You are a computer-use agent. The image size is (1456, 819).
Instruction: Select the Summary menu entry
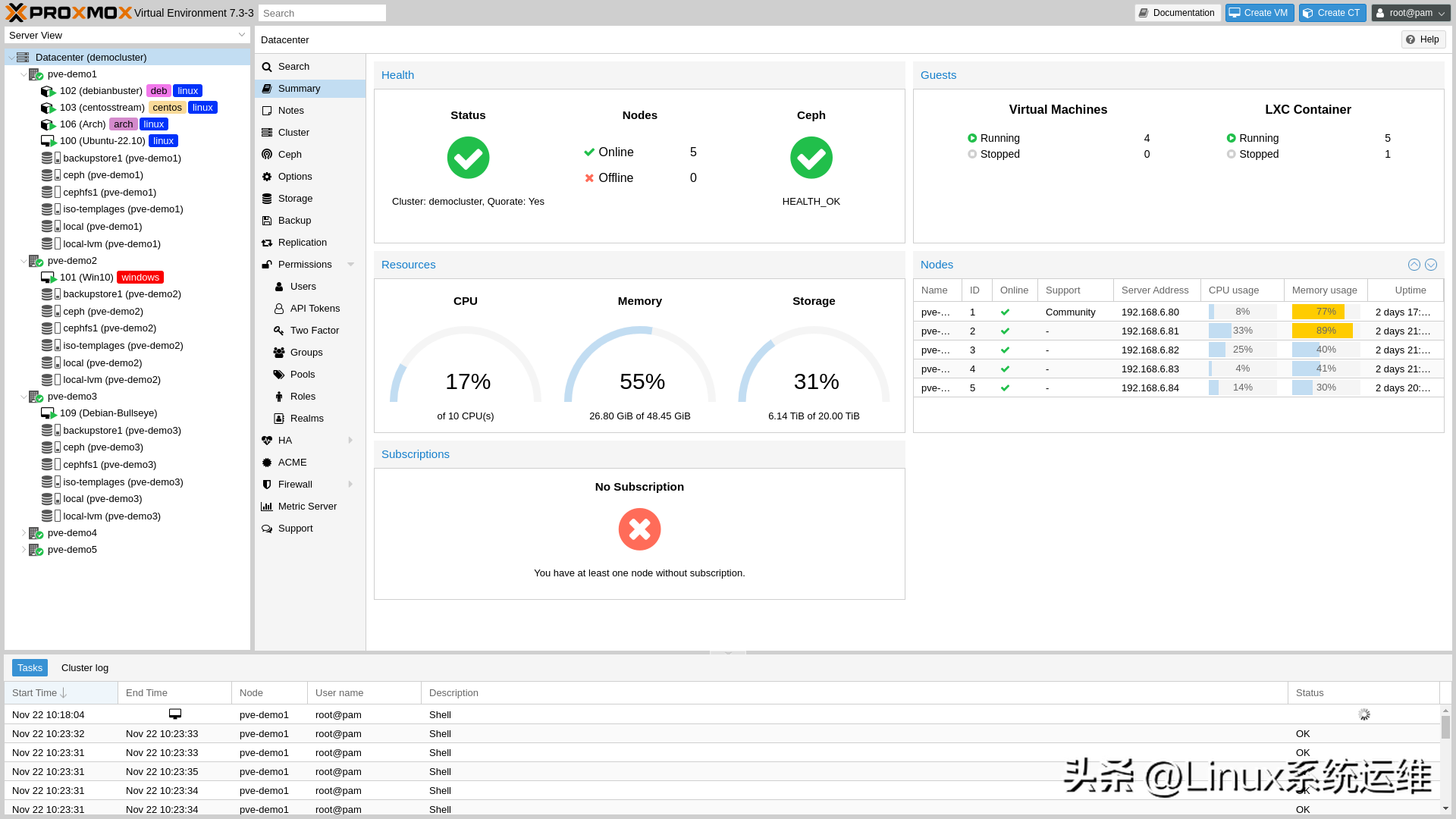[x=310, y=89]
